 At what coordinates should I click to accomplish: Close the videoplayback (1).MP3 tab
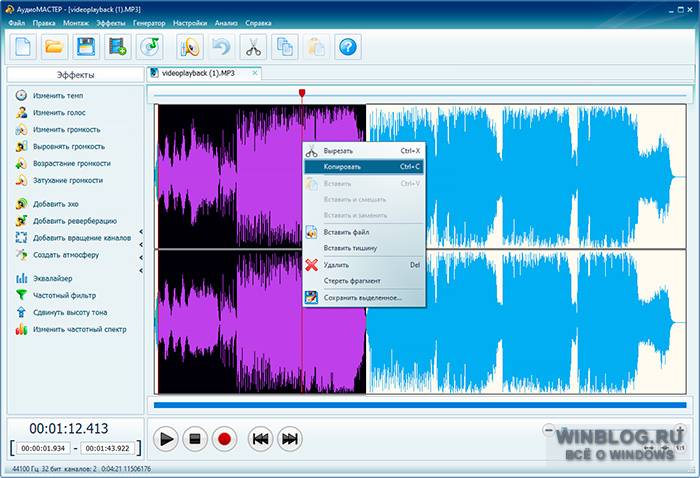click(x=255, y=73)
